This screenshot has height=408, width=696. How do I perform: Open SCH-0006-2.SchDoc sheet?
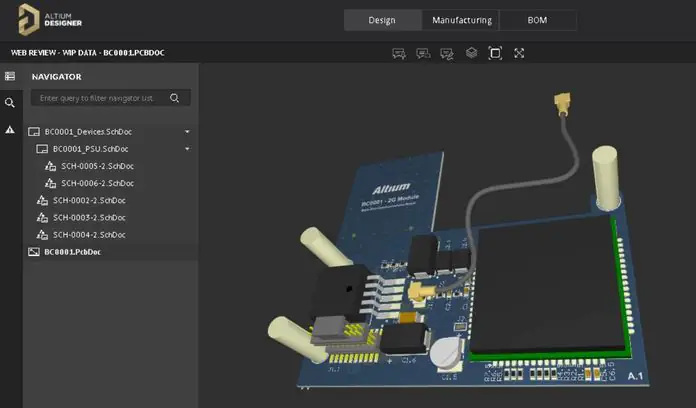coord(97,183)
